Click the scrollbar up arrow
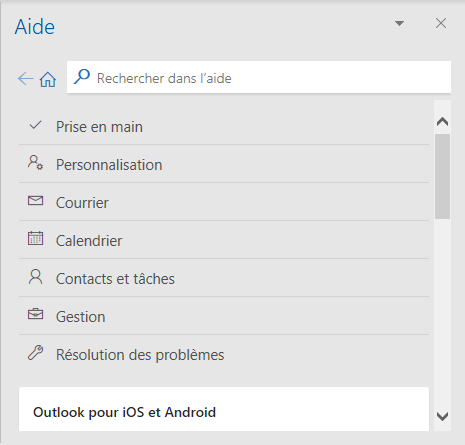Image resolution: width=465 pixels, height=445 pixels. 442,122
